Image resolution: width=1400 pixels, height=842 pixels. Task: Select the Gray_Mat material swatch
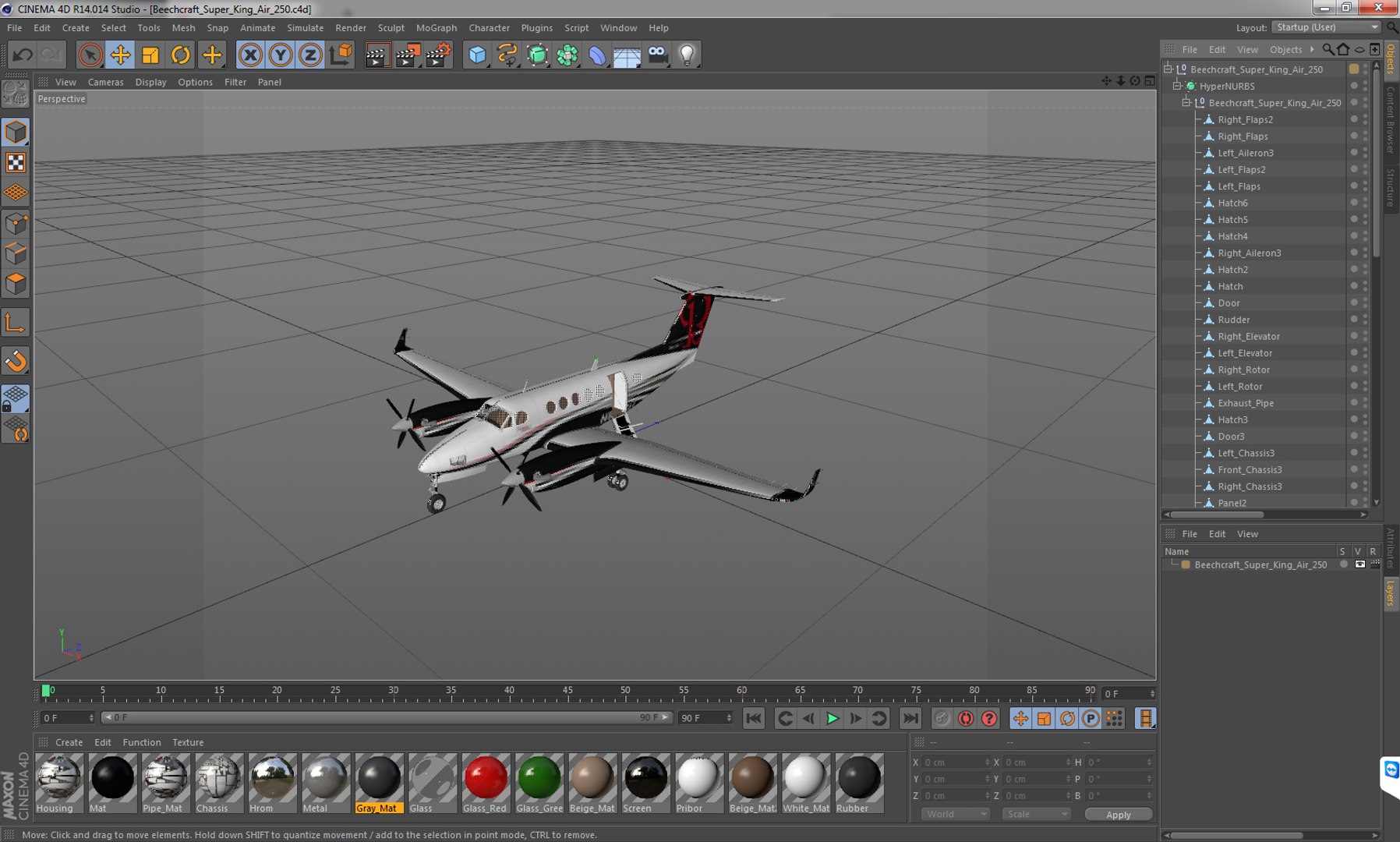pos(379,783)
